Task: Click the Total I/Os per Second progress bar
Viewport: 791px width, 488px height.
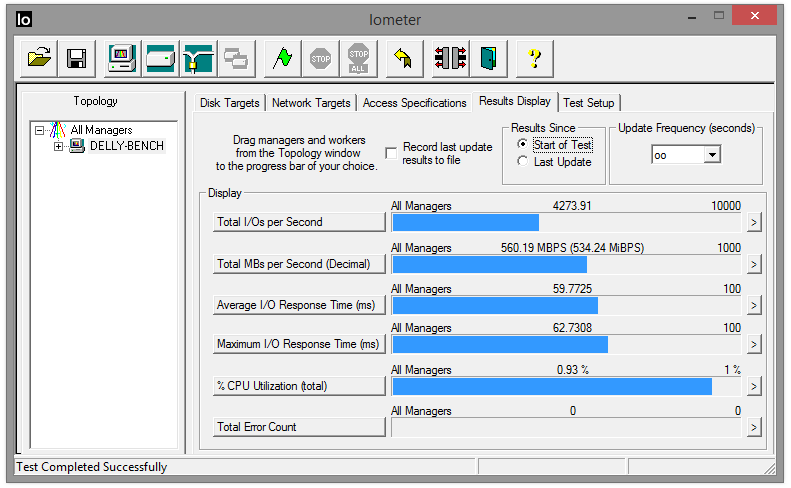Action: [x=566, y=223]
